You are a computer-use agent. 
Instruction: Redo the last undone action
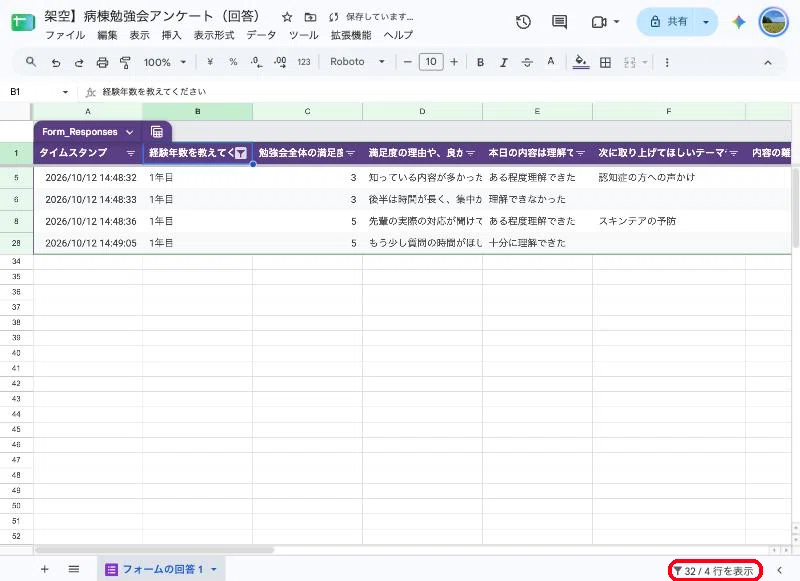(x=79, y=63)
